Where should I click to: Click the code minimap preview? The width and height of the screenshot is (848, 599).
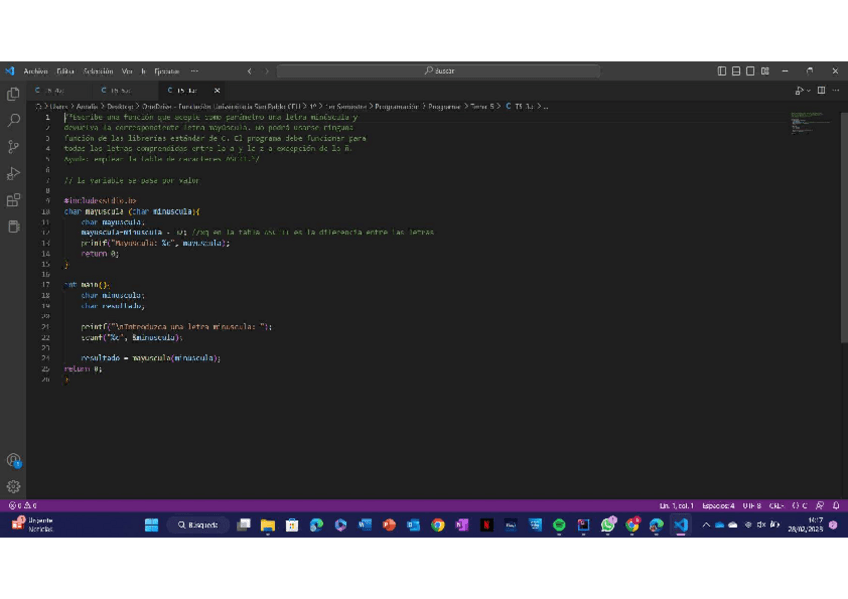[808, 122]
